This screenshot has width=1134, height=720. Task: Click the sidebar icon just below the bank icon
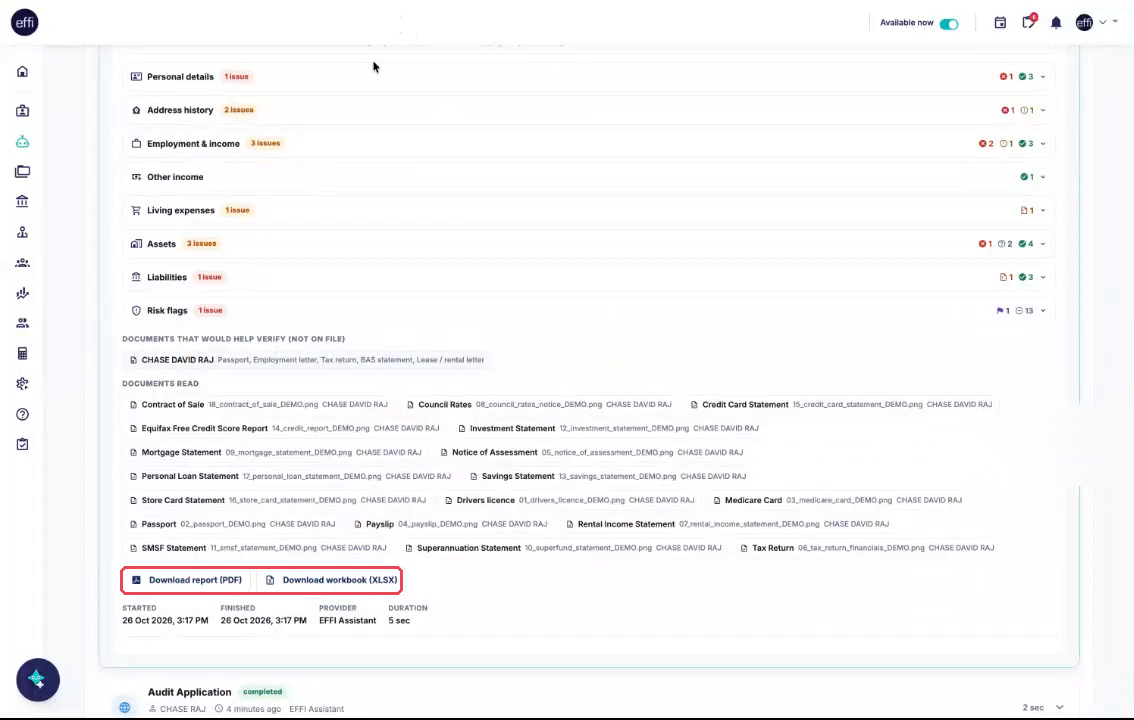[22, 232]
